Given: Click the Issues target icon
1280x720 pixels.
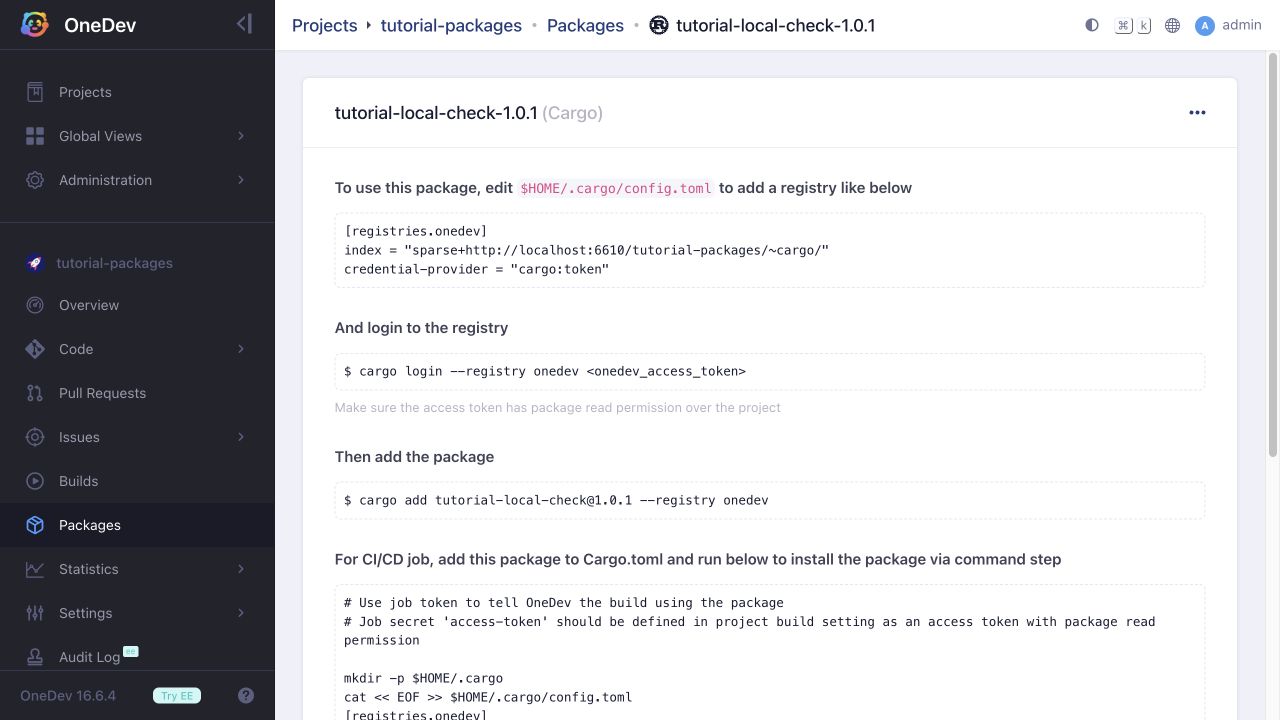Looking at the screenshot, I should 35,437.
